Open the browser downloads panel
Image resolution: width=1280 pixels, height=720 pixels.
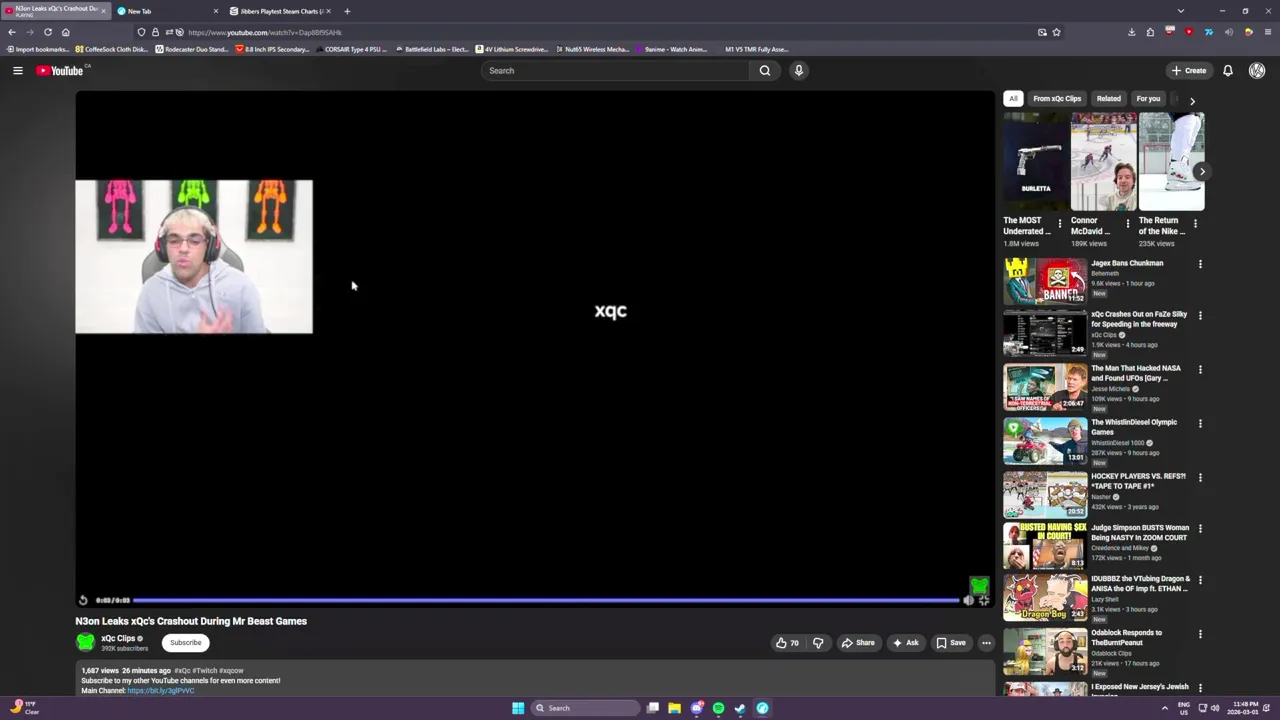click(1131, 32)
